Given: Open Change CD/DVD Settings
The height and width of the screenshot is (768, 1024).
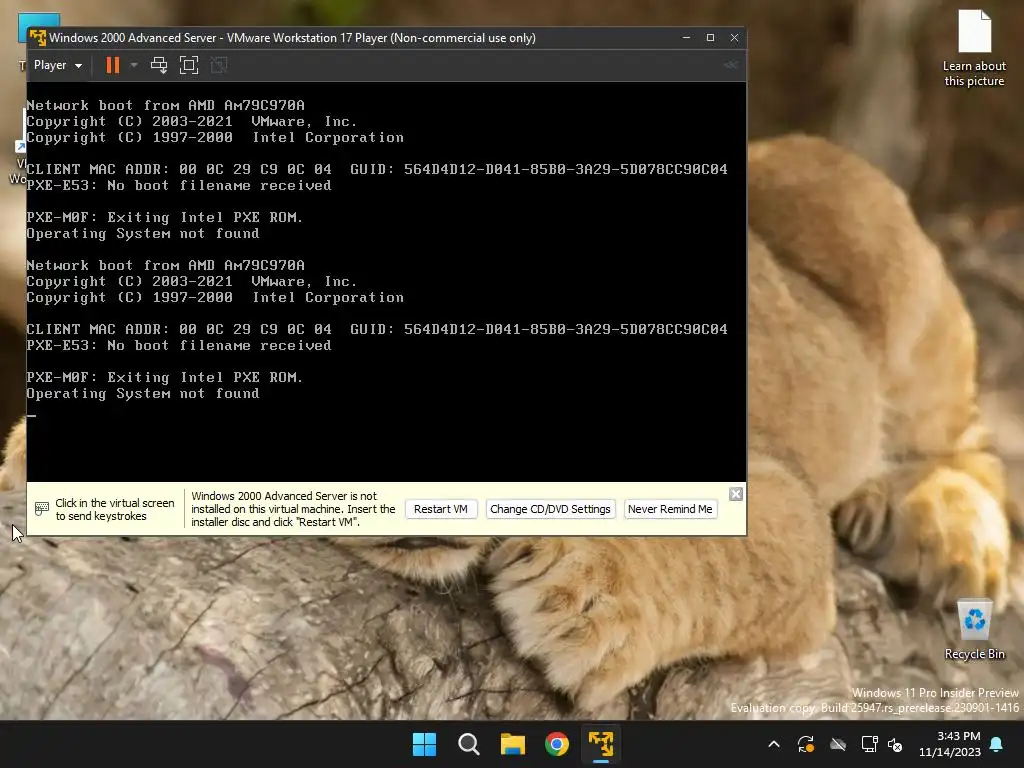Looking at the screenshot, I should pos(550,509).
